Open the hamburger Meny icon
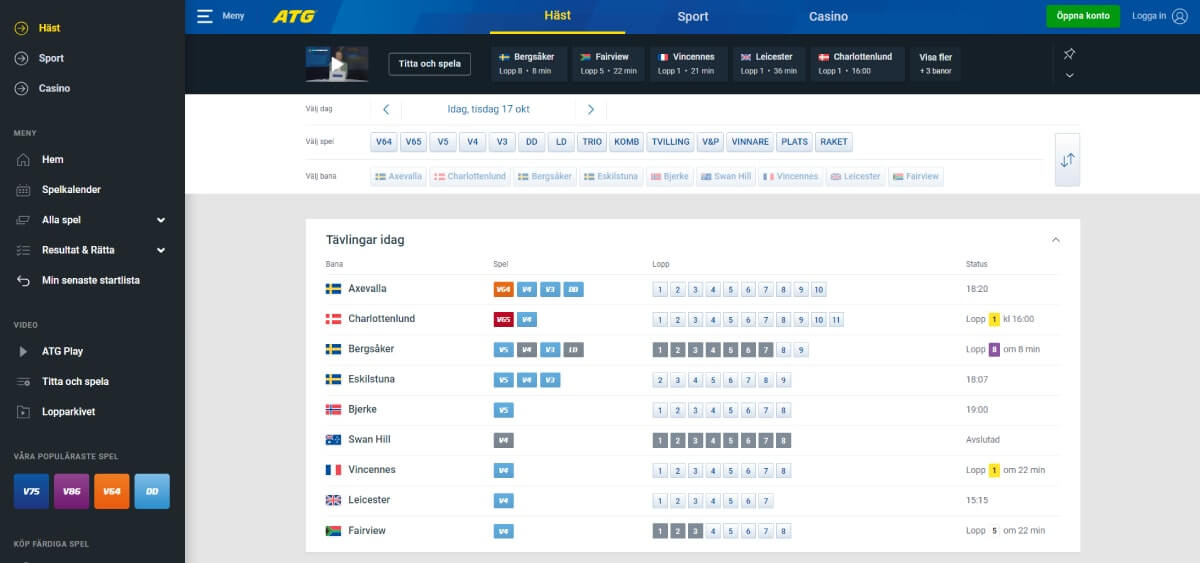 coord(205,16)
